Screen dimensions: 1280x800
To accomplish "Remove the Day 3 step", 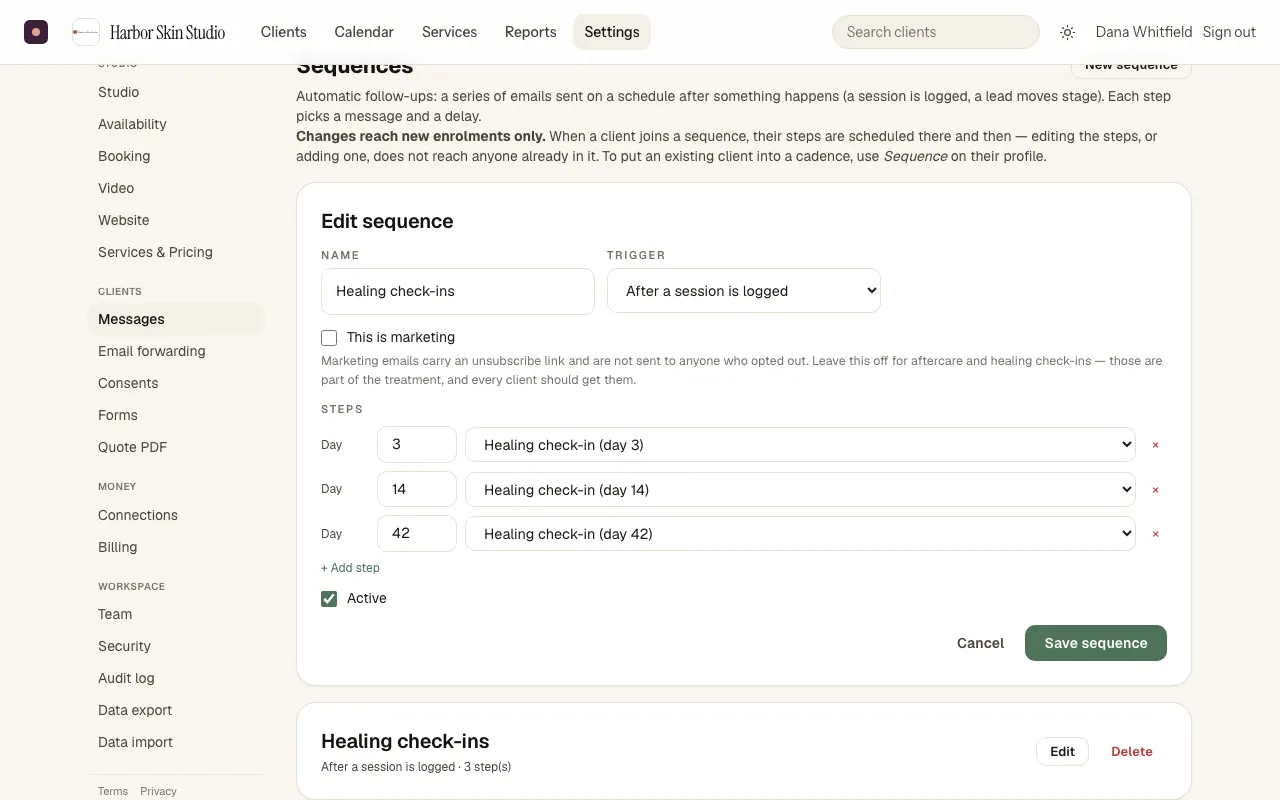I will [x=1155, y=445].
